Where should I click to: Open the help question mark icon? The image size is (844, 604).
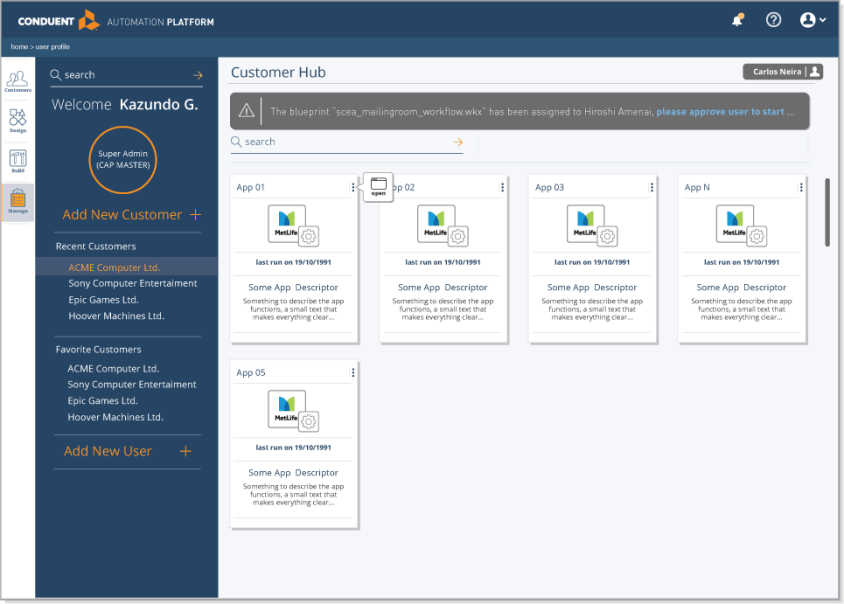pyautogui.click(x=773, y=20)
